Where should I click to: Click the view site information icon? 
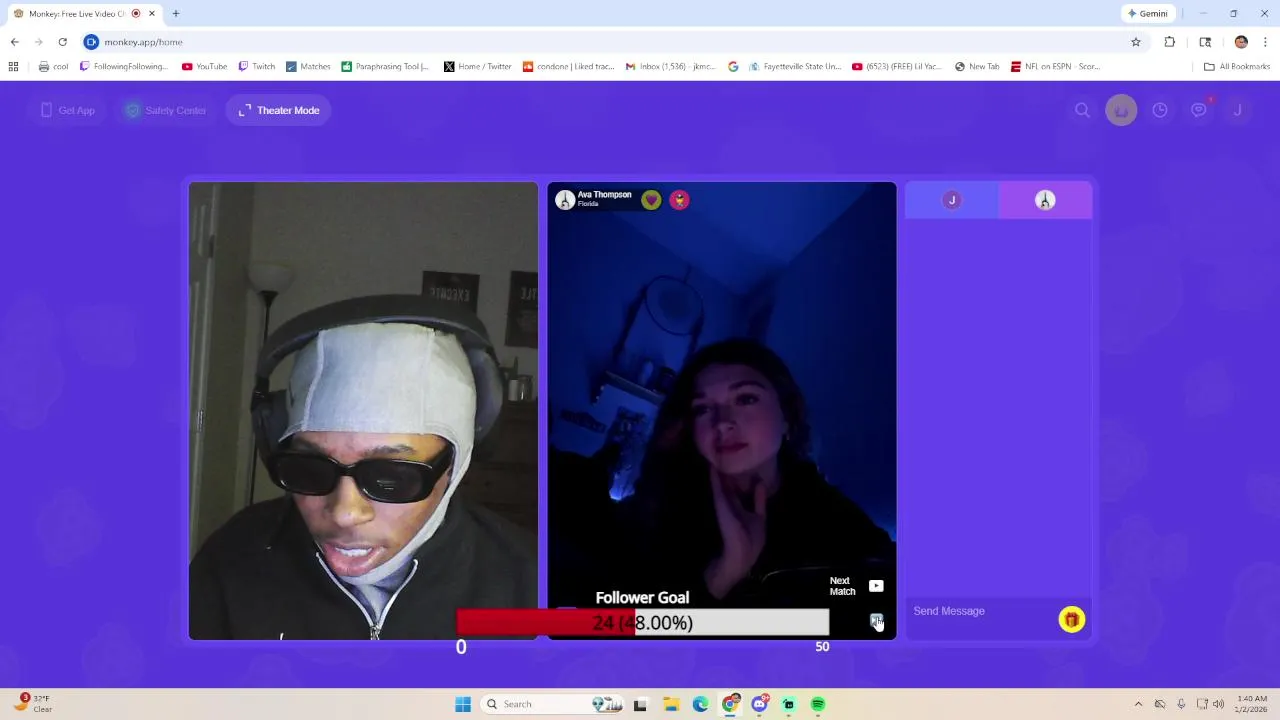[91, 42]
